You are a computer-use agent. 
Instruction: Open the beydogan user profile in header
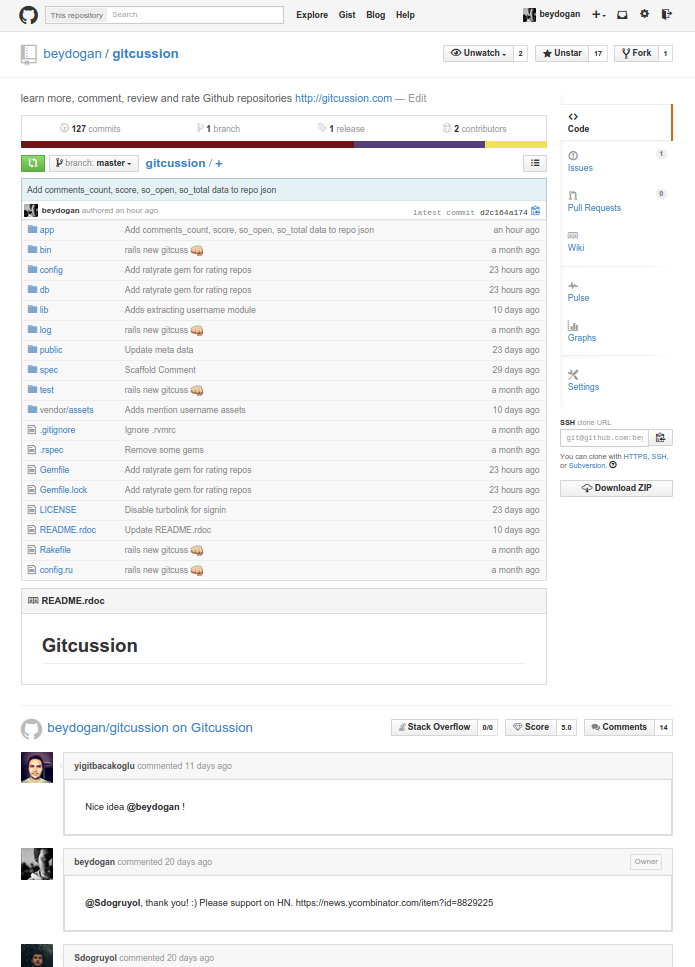(x=552, y=14)
